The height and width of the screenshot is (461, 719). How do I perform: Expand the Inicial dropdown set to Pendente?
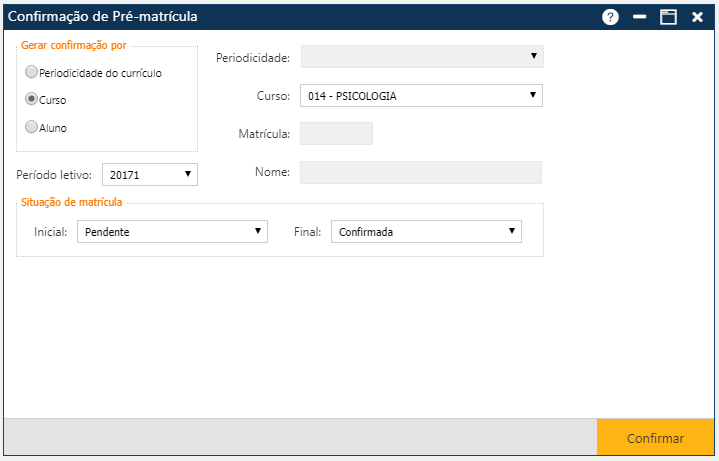click(x=172, y=232)
